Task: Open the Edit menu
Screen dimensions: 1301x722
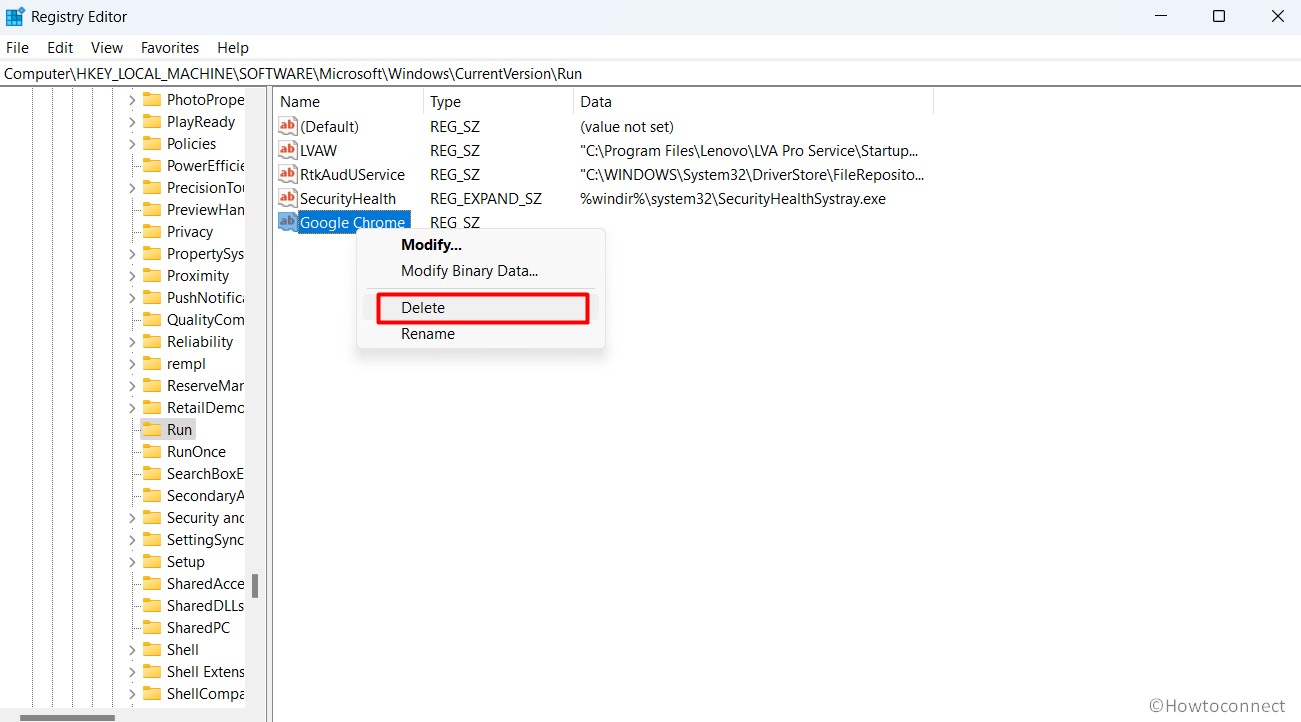Action: tap(60, 47)
